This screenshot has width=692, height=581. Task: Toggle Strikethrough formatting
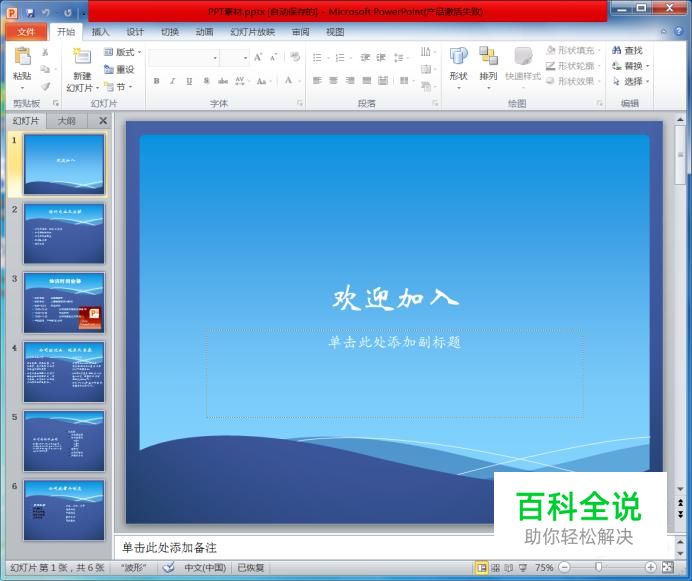(x=223, y=81)
